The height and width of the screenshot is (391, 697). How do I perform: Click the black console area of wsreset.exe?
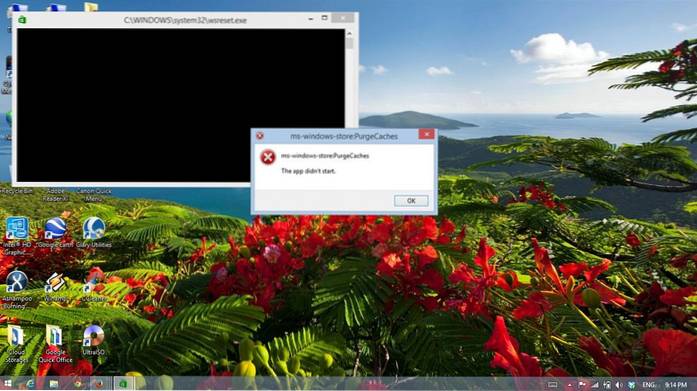[x=180, y=105]
